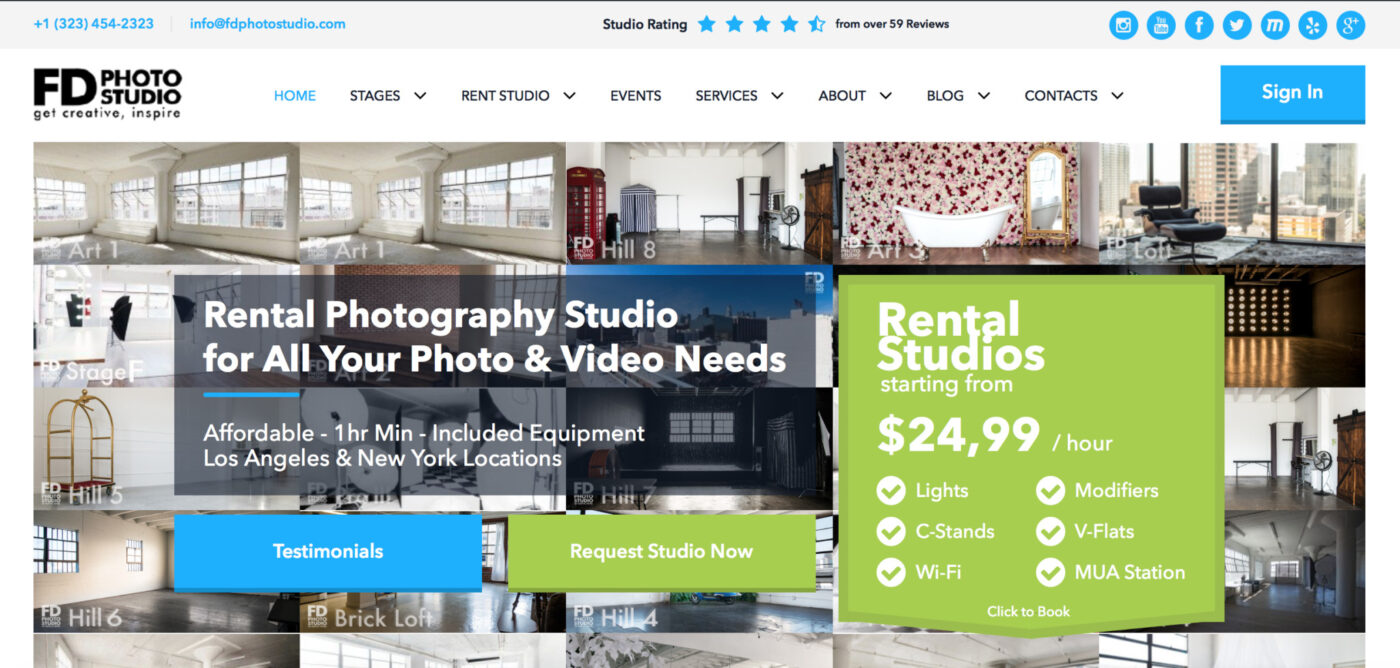Viewport: 1400px width, 668px height.
Task: Open the Yelp reviews icon
Action: click(1313, 25)
